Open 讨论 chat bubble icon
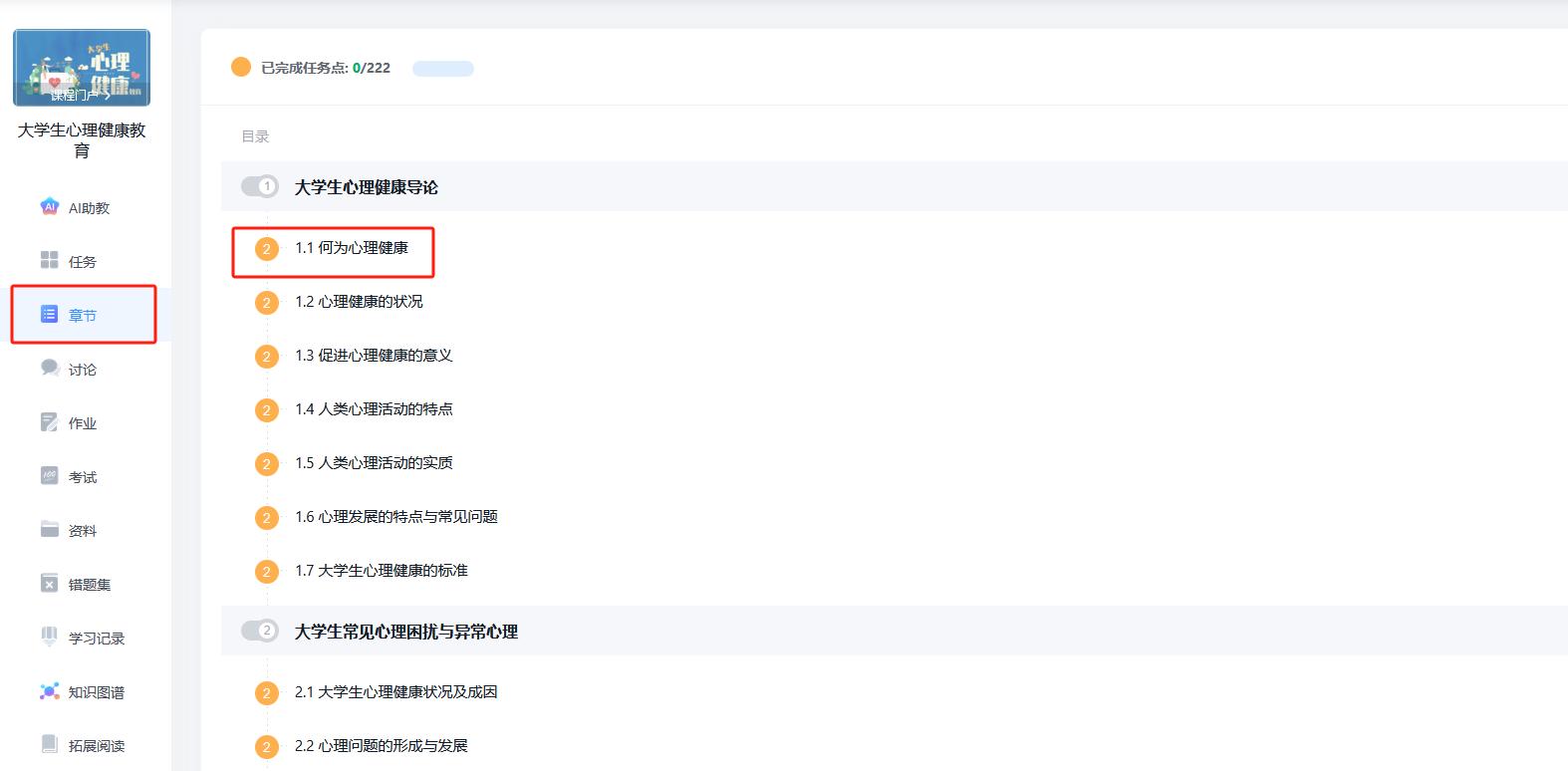Image resolution: width=1568 pixels, height=771 pixels. [x=50, y=368]
